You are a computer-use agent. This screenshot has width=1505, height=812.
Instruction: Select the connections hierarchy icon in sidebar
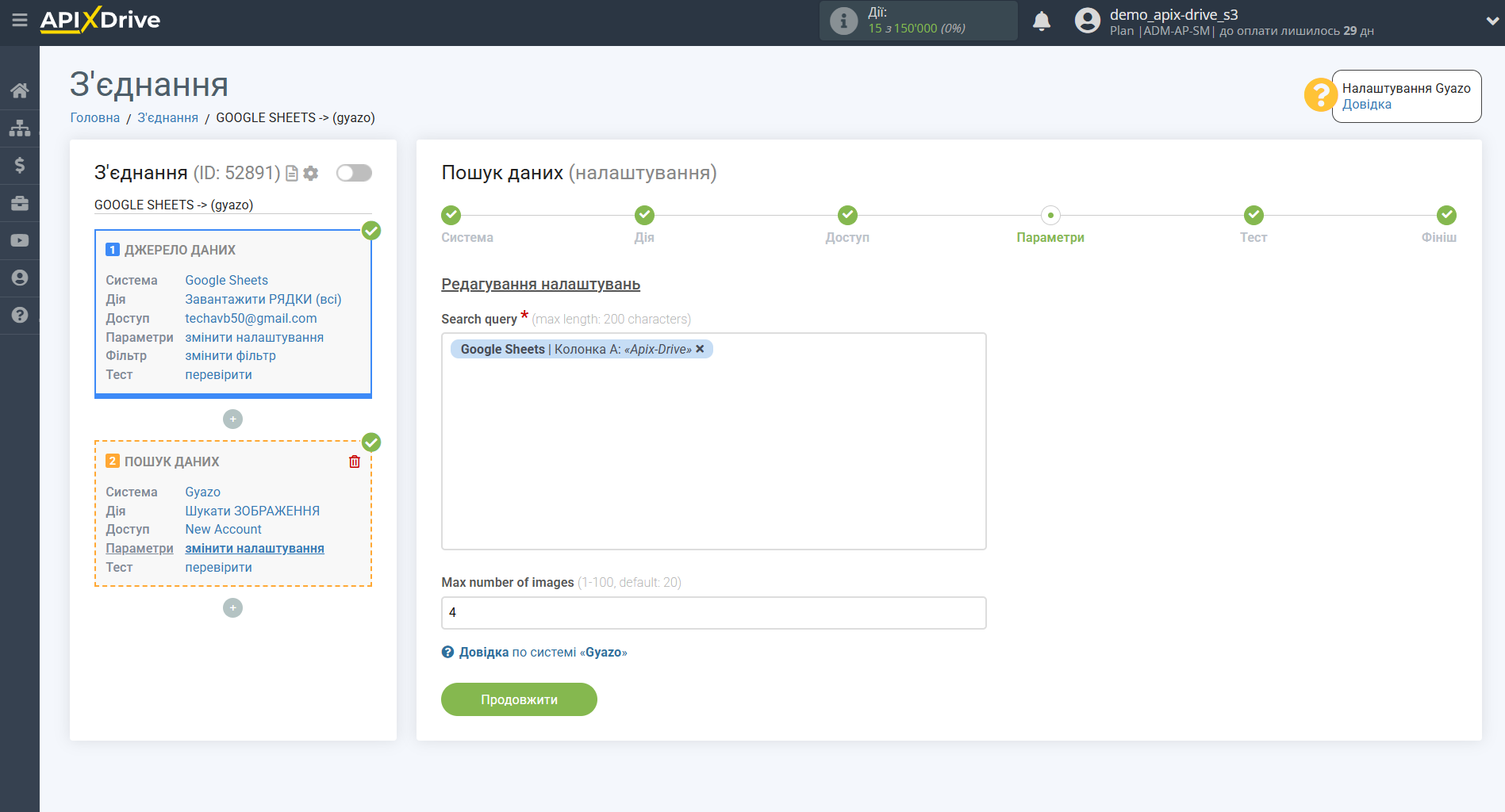(x=20, y=127)
